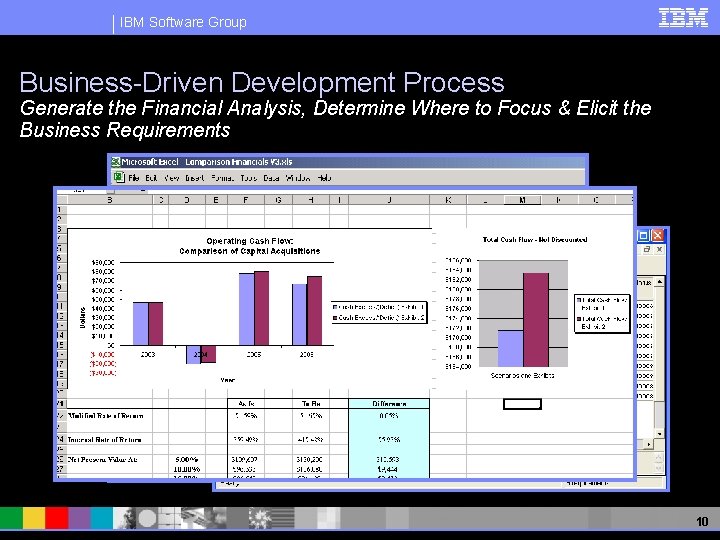
Task: Click scroll-down arrow in back window
Action: (x=659, y=433)
